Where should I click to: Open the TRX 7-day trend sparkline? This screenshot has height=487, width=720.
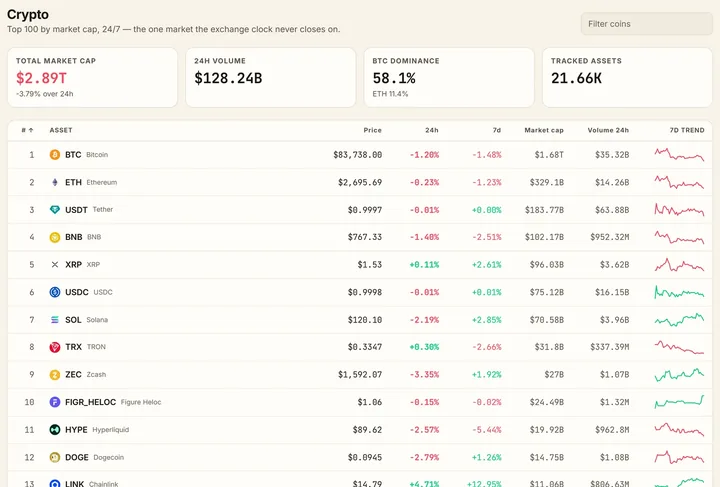click(679, 347)
